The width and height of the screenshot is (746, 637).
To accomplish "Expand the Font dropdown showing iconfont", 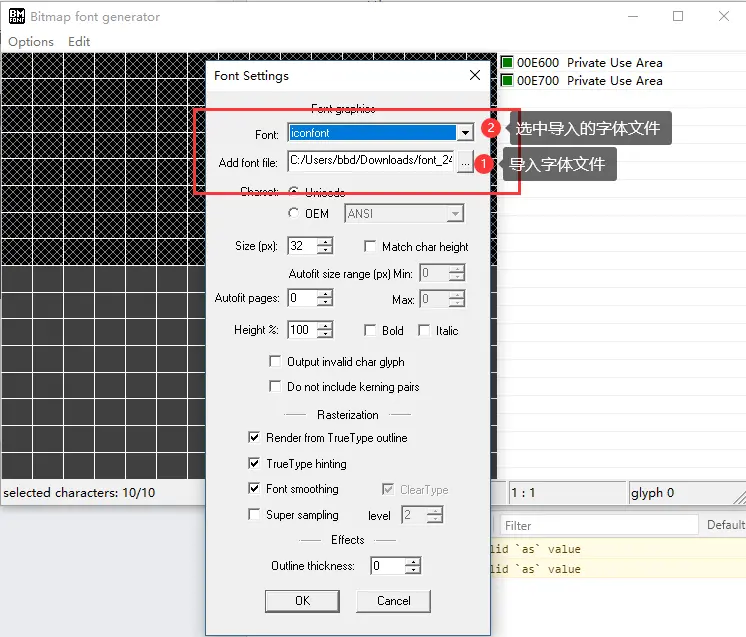I will point(465,133).
